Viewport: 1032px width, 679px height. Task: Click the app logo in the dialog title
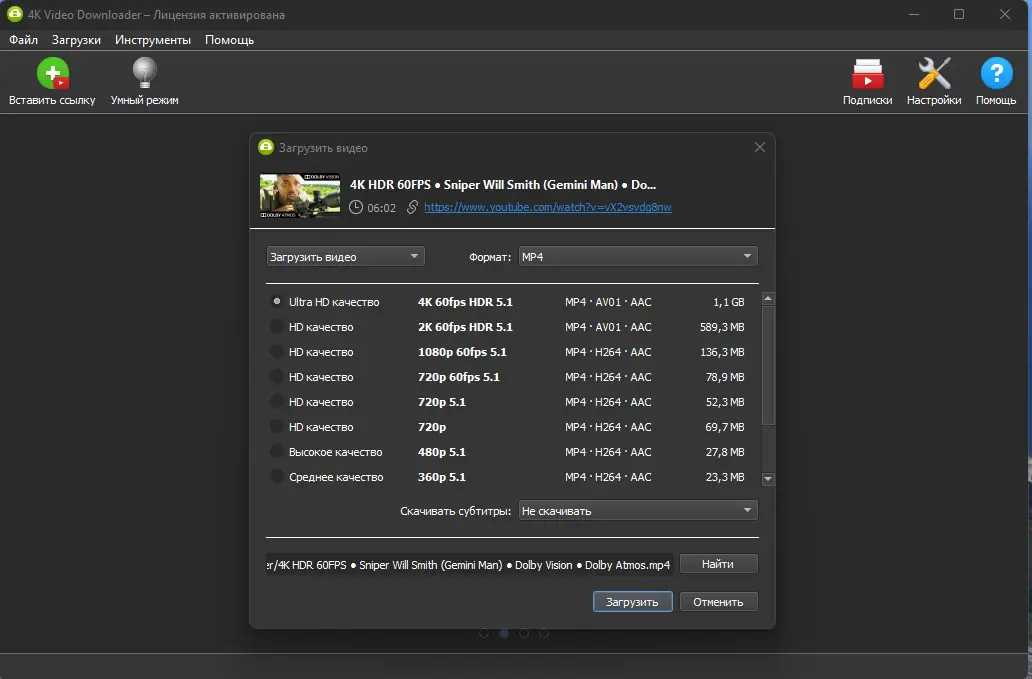point(266,147)
